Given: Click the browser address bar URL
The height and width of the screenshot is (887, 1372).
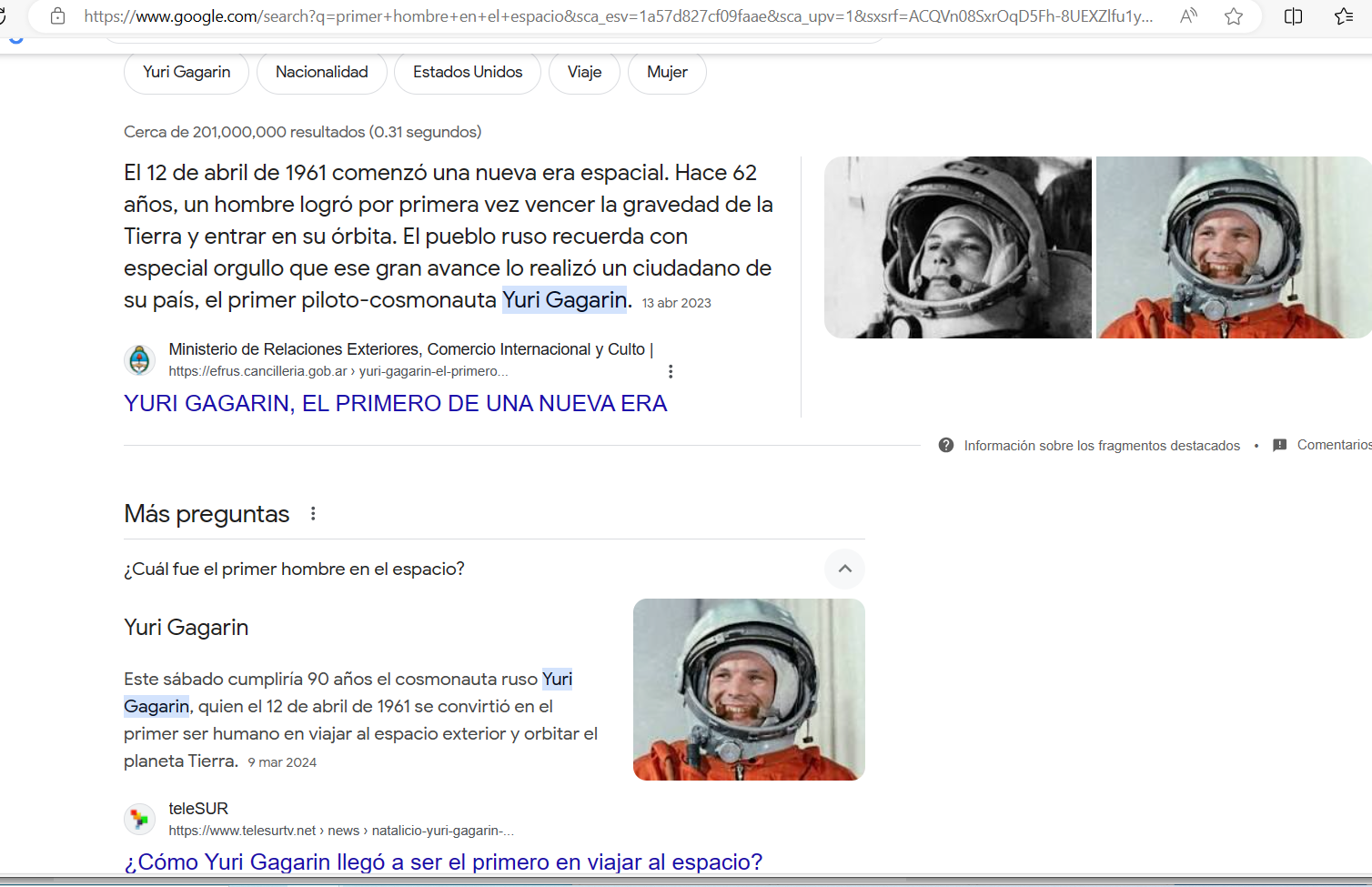Looking at the screenshot, I should click(x=619, y=16).
